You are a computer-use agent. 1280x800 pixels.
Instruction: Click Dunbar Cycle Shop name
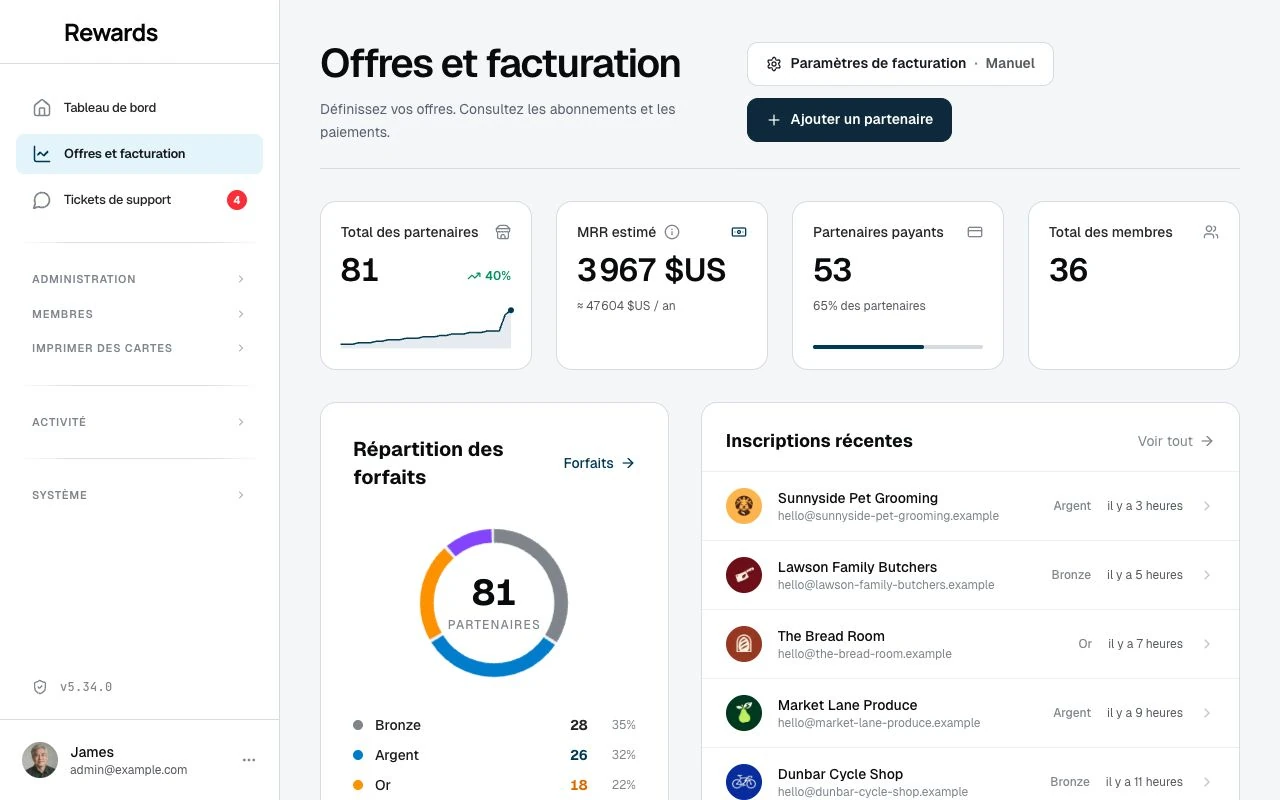(x=840, y=774)
